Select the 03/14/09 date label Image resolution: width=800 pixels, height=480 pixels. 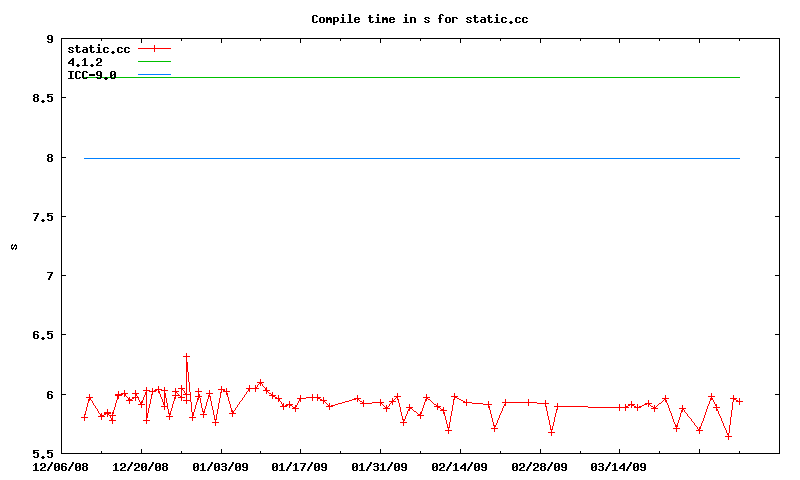(x=619, y=466)
